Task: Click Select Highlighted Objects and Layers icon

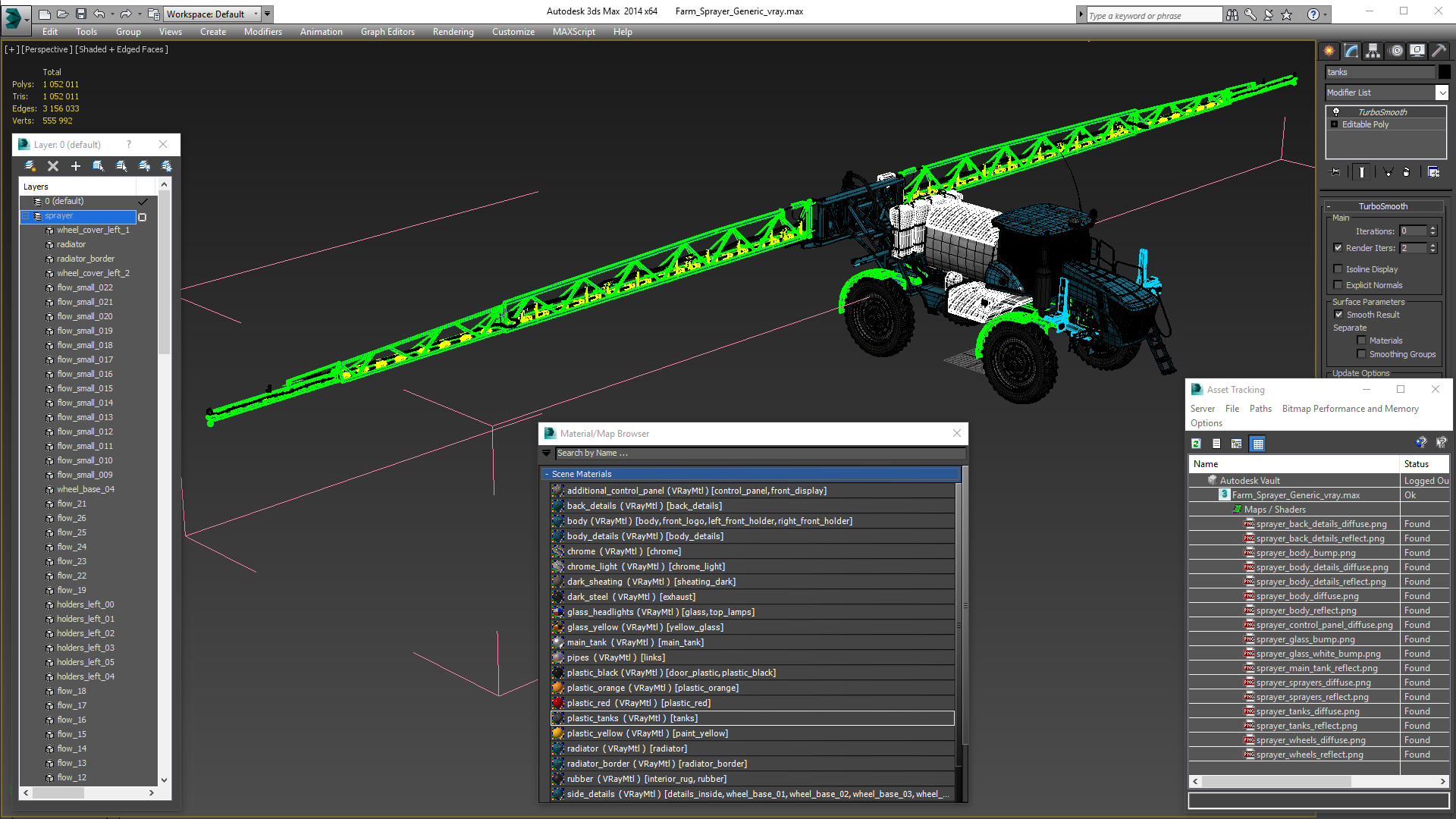Action: click(99, 166)
